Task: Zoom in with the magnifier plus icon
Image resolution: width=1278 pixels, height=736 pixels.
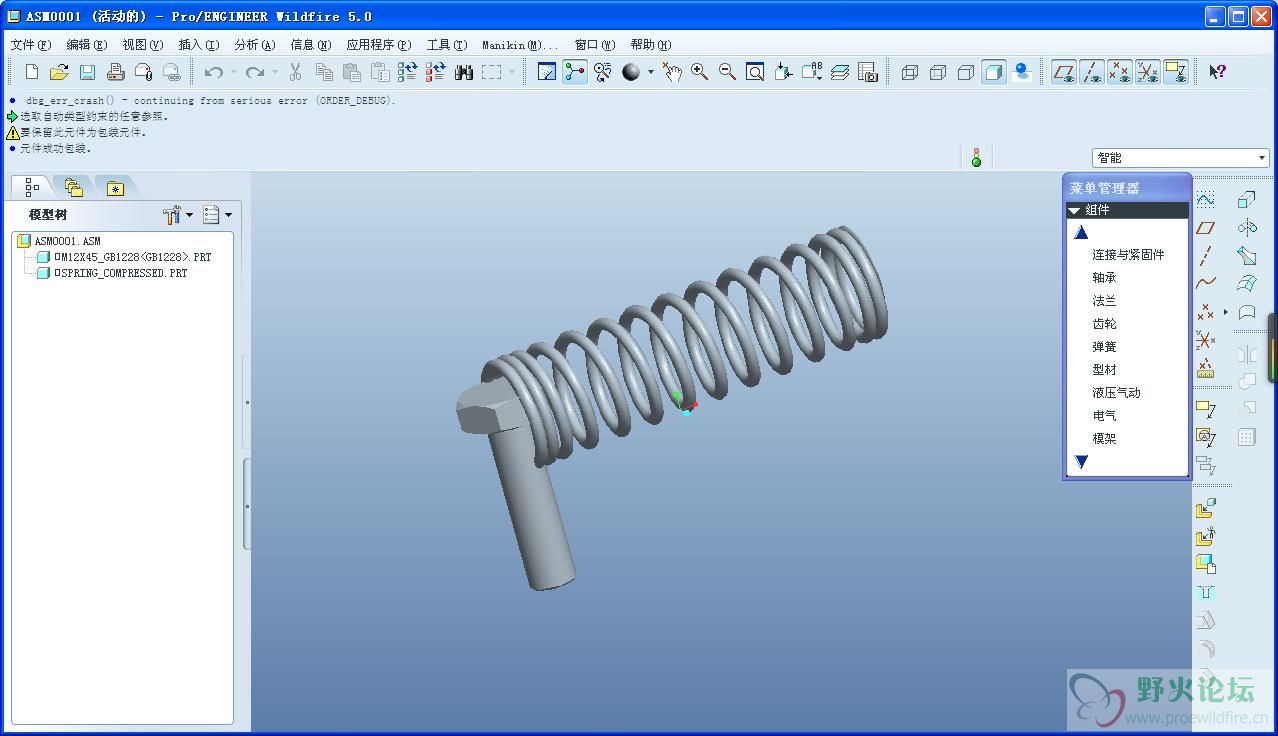Action: point(699,72)
